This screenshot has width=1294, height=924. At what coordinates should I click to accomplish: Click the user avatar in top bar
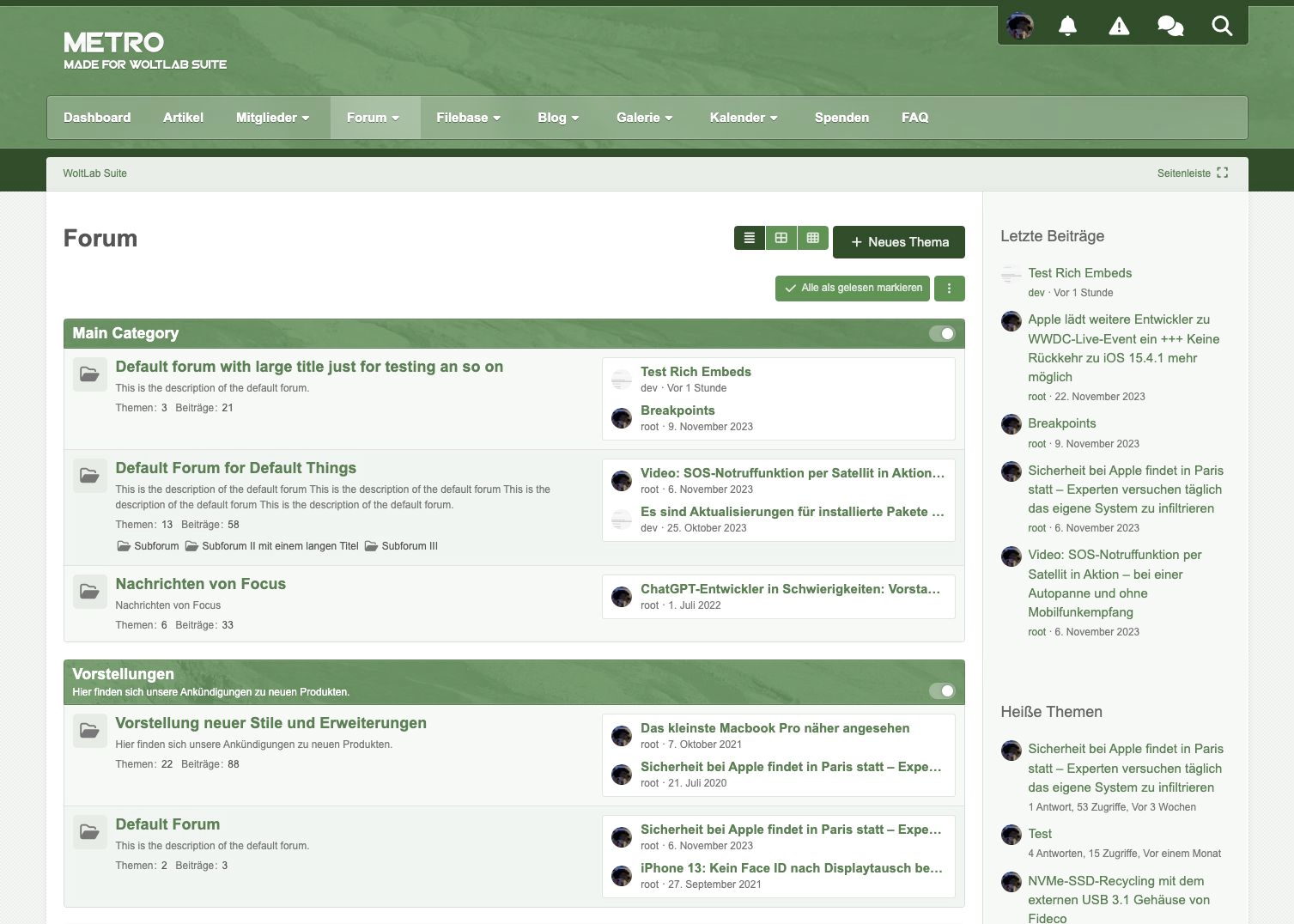click(x=1020, y=26)
